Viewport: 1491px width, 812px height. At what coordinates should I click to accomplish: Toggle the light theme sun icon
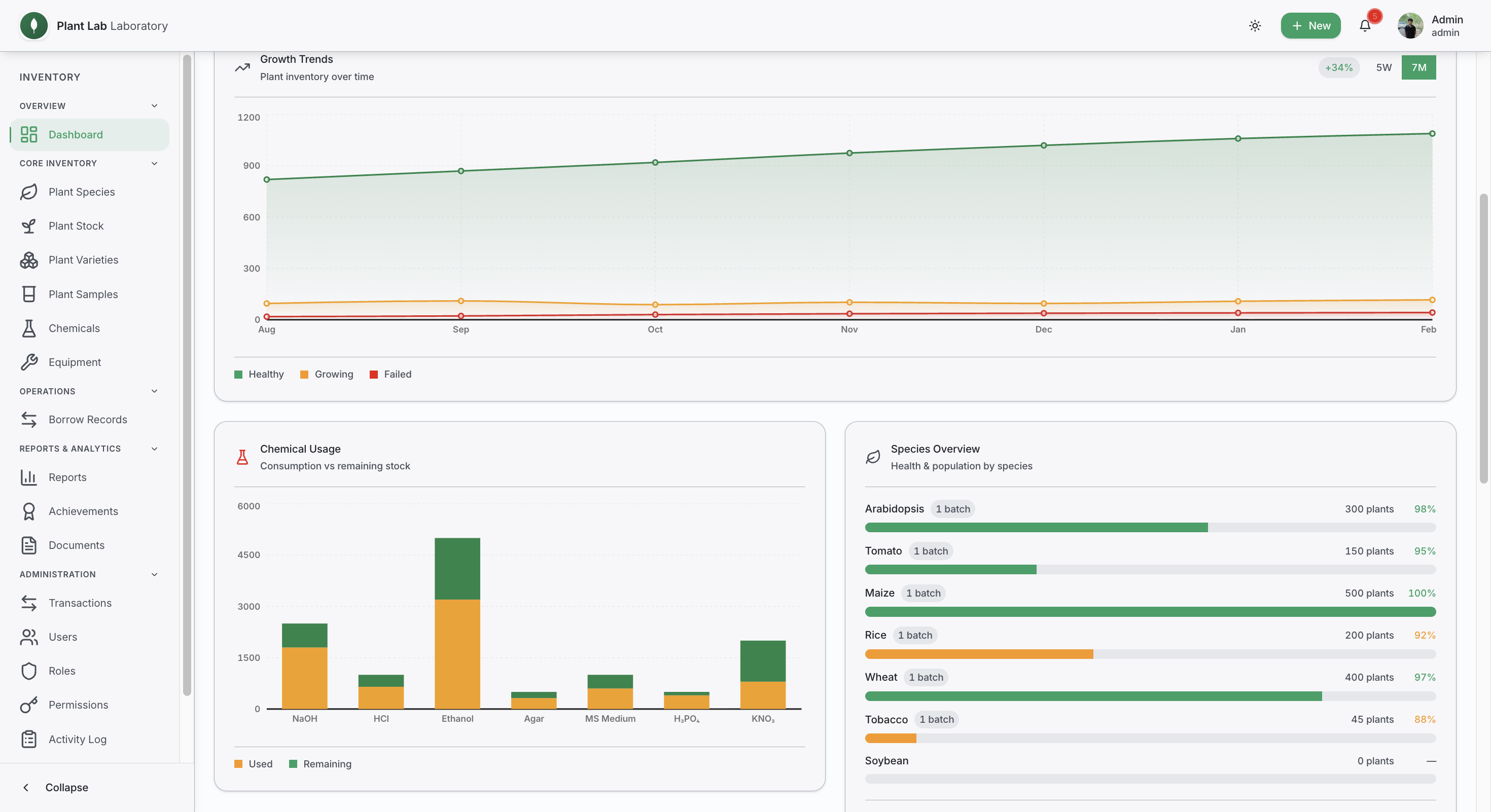coord(1254,25)
